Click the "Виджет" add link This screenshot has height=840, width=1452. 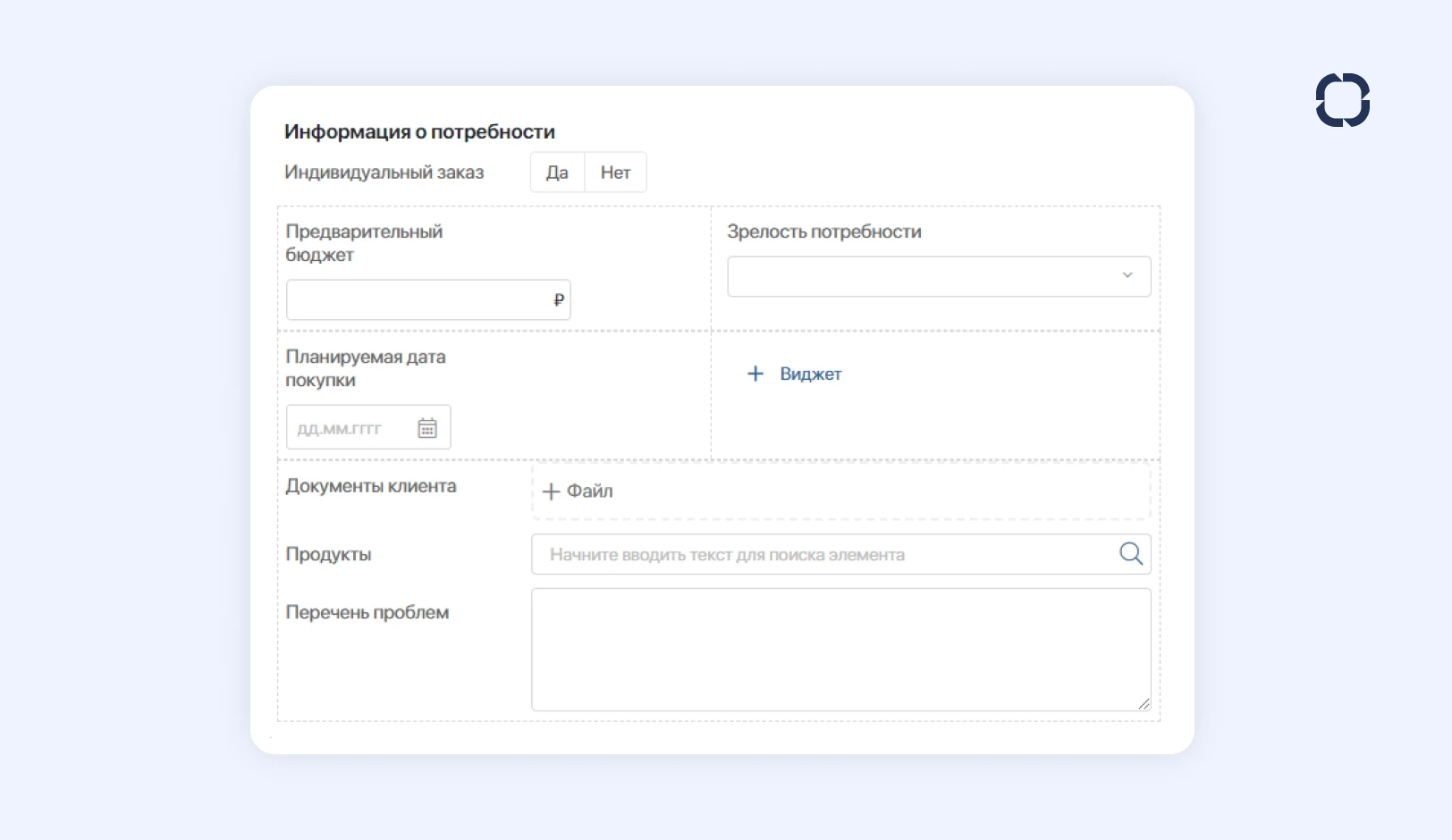click(x=810, y=374)
